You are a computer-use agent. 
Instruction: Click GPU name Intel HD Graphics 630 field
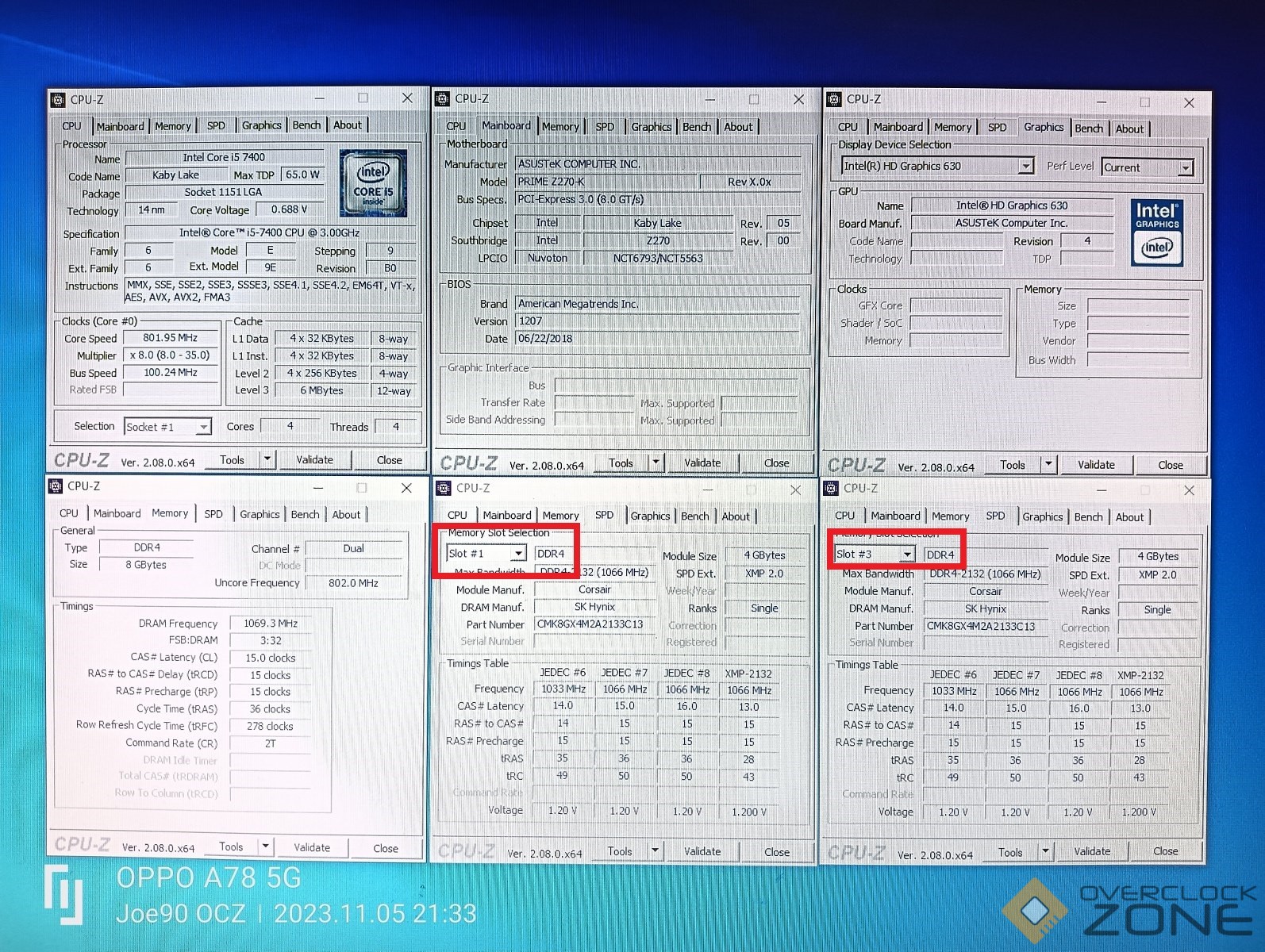pos(1012,205)
